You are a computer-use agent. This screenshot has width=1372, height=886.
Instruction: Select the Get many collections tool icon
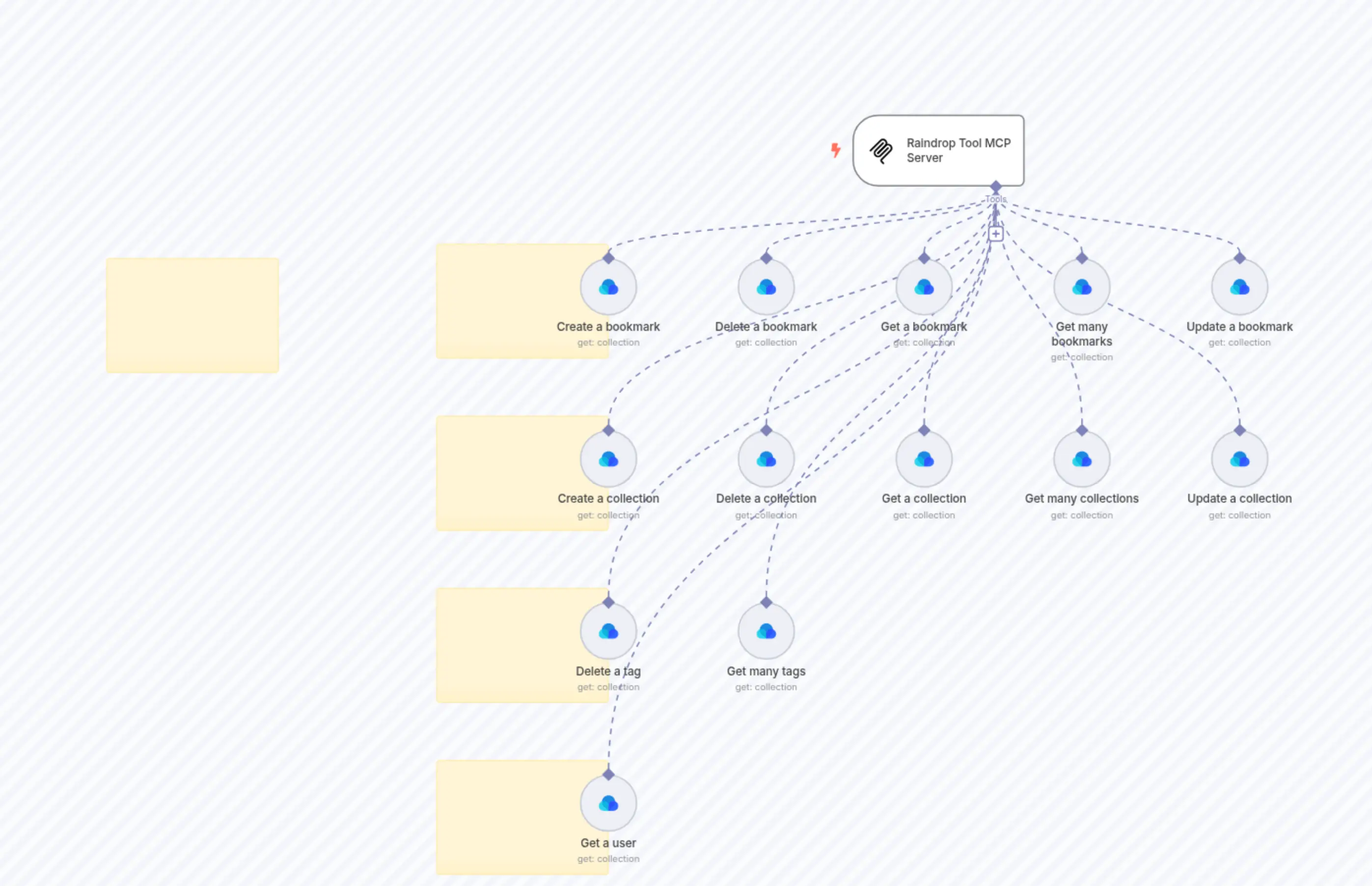tap(1081, 458)
